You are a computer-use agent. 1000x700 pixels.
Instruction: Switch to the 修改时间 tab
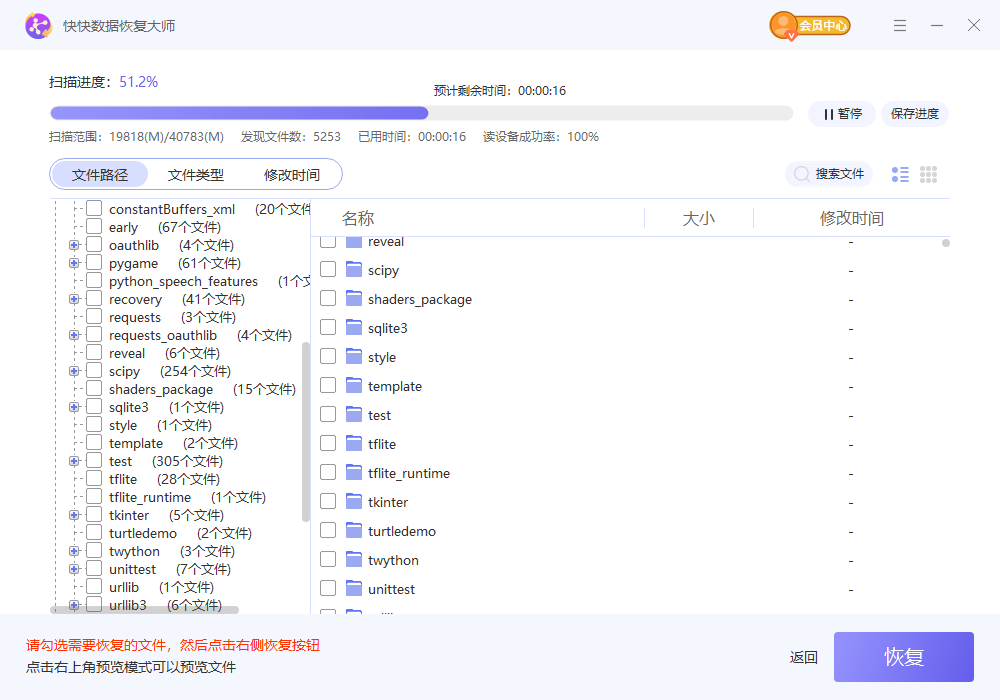[292, 175]
